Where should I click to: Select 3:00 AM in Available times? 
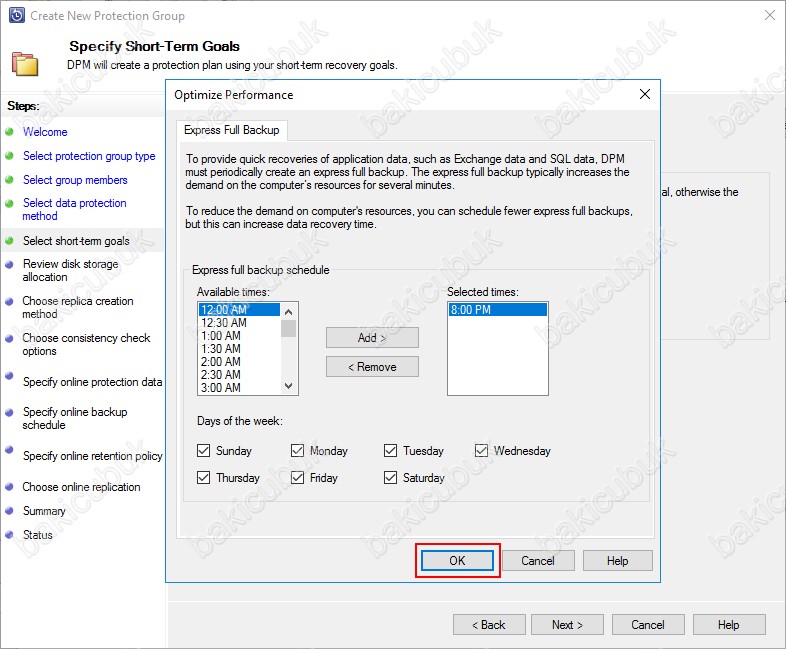(x=240, y=388)
